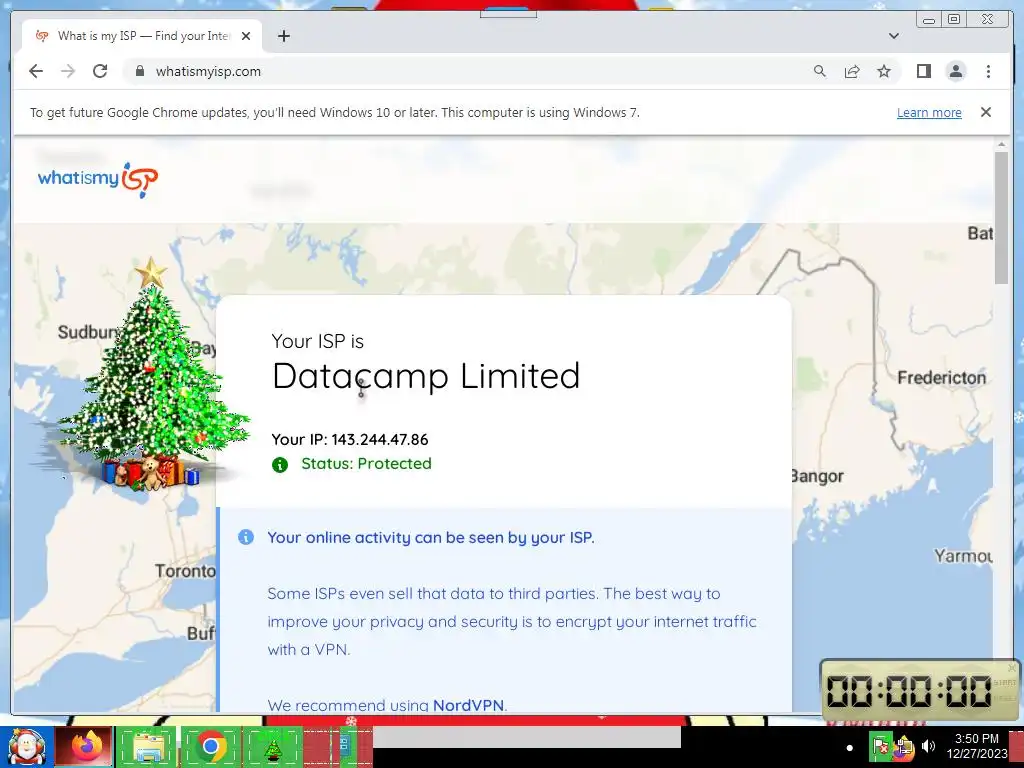Open the Learn more link in update notice
The height and width of the screenshot is (768, 1024).
[x=929, y=112]
